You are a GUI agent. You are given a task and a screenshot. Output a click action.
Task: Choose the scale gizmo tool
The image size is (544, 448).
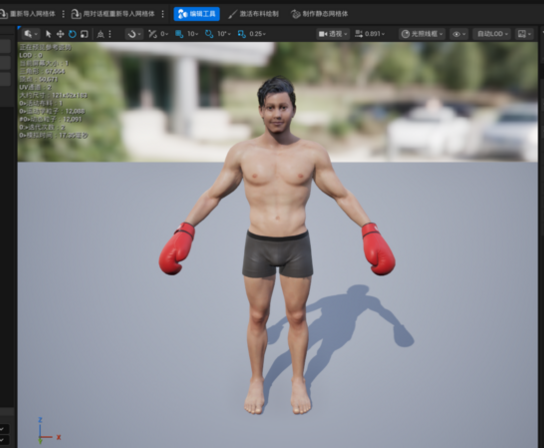84,34
